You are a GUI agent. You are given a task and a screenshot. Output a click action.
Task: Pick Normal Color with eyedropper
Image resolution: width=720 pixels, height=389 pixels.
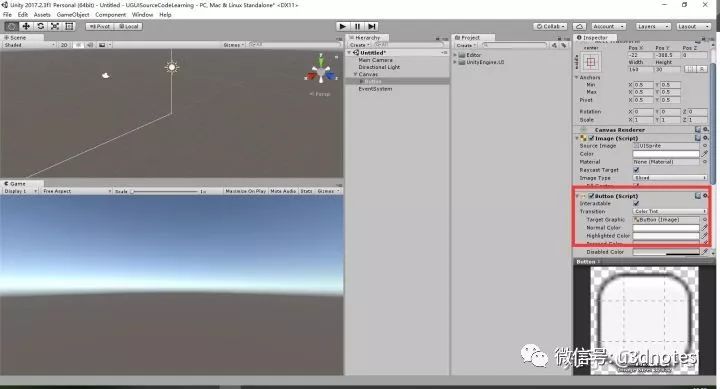pyautogui.click(x=705, y=228)
